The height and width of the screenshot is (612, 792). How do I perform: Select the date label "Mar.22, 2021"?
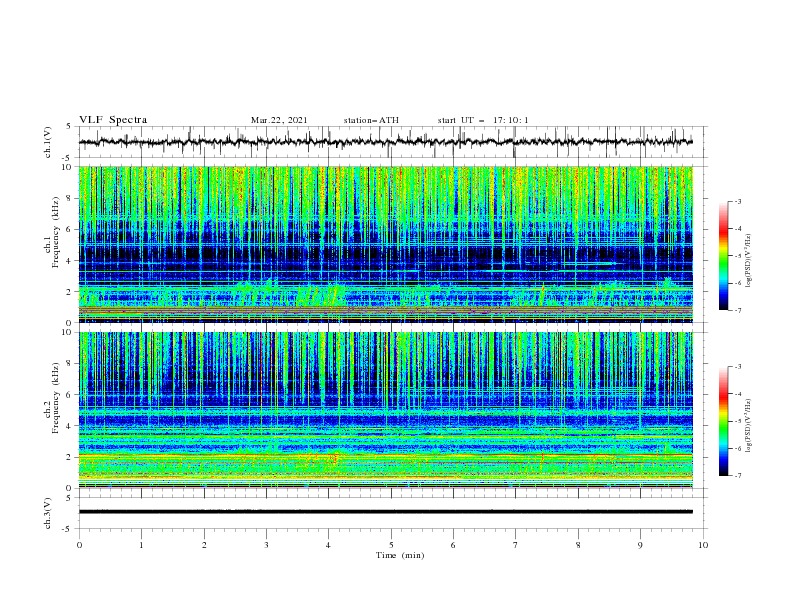279,120
